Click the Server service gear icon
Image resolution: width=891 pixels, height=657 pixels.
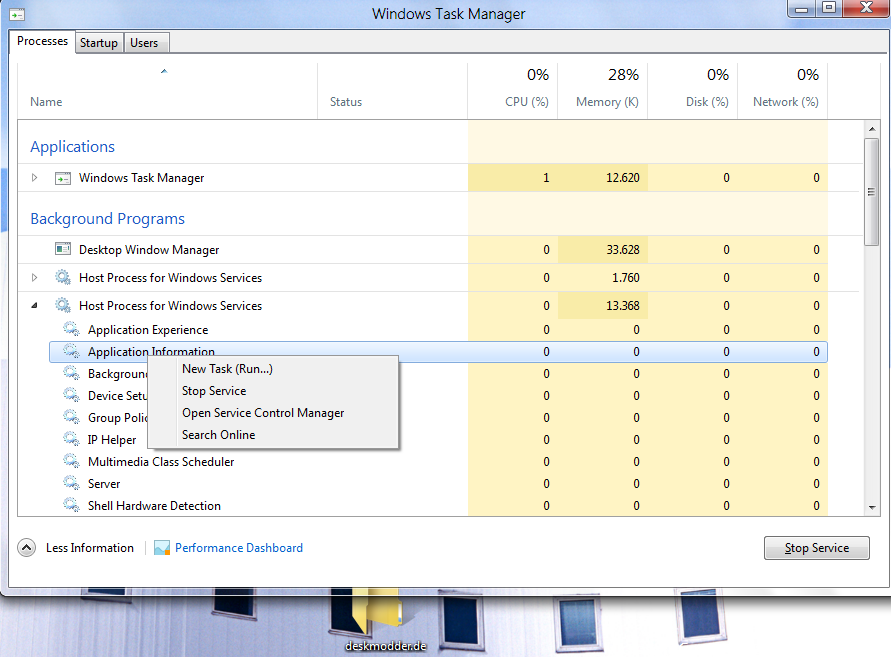[x=71, y=484]
